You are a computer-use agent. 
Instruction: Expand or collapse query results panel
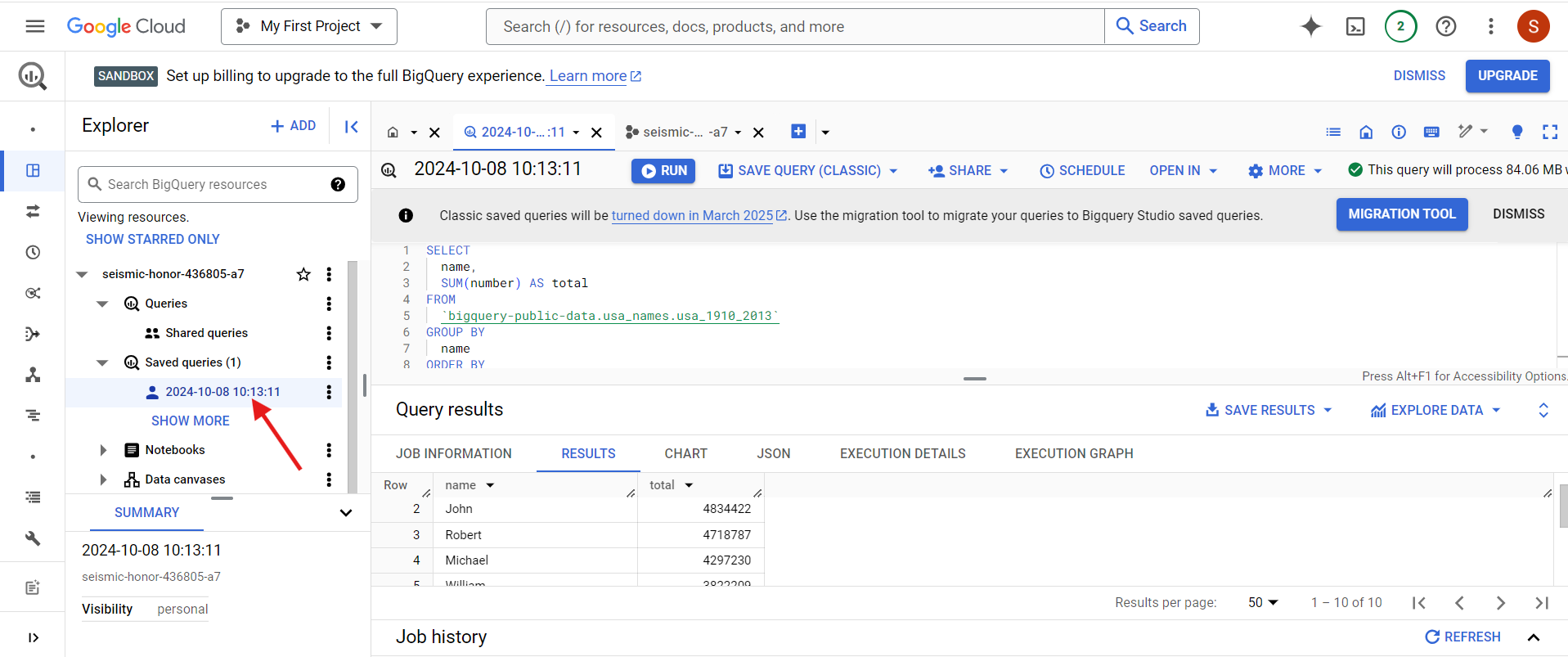pos(1543,410)
